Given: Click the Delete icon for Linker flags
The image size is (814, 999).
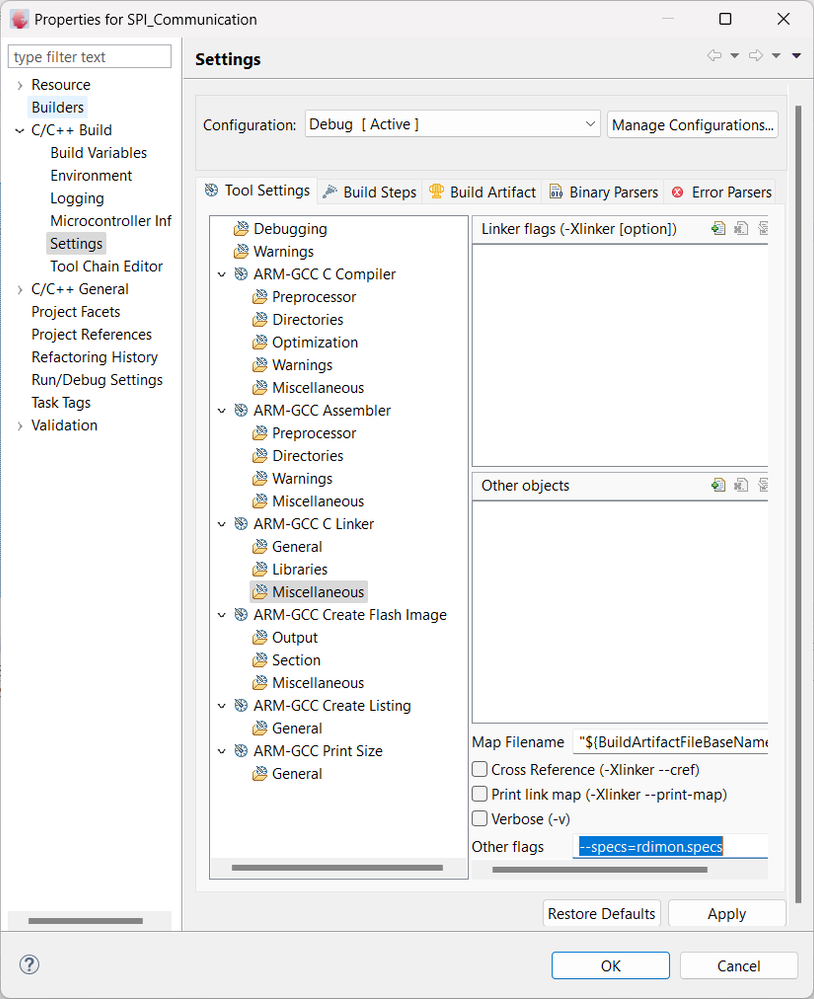Looking at the screenshot, I should pyautogui.click(x=740, y=228).
